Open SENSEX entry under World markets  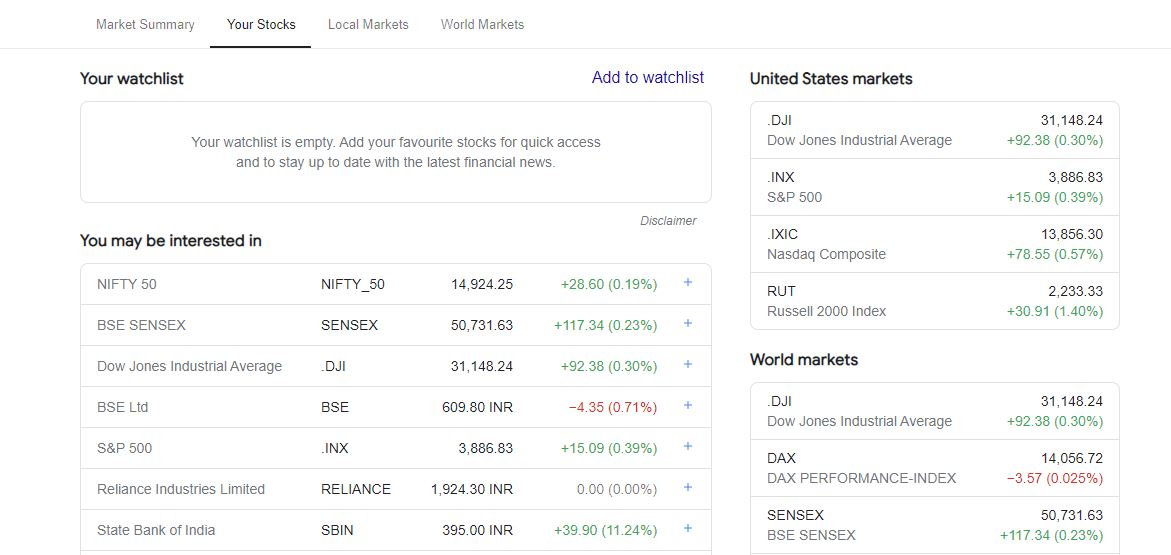934,525
